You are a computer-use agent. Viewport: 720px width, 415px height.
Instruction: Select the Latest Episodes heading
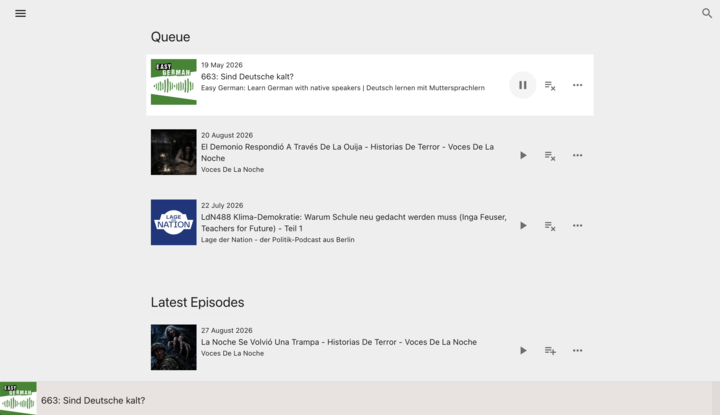tap(197, 302)
